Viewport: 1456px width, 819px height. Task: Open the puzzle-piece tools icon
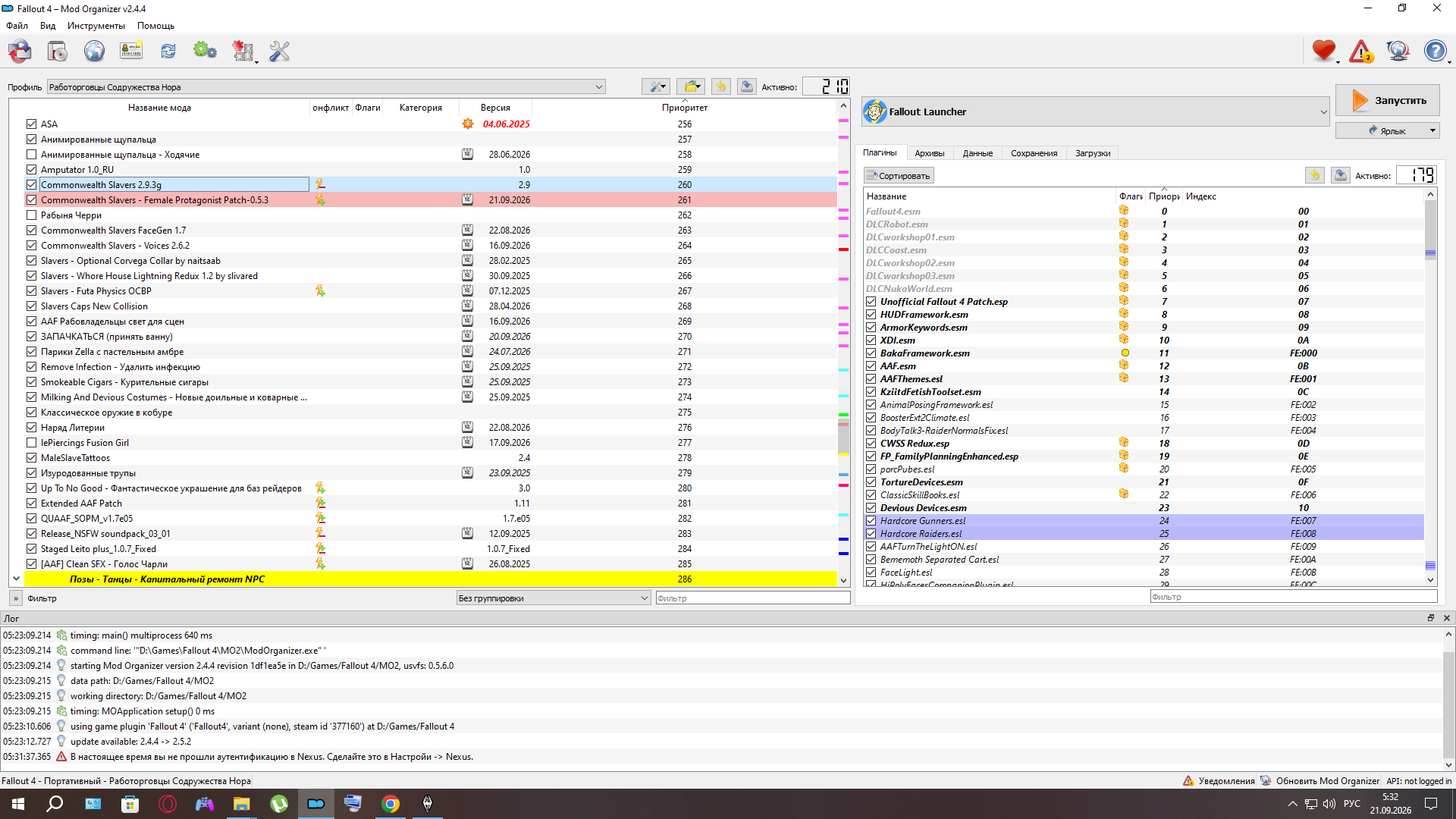[243, 52]
